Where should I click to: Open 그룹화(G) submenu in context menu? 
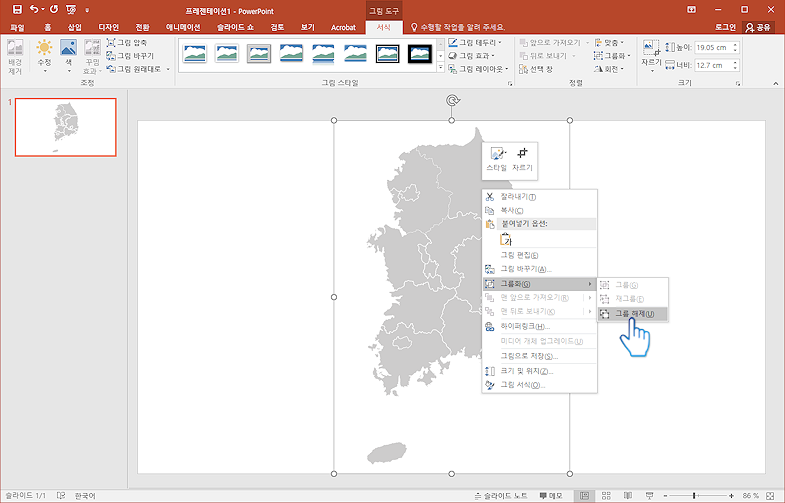(540, 284)
